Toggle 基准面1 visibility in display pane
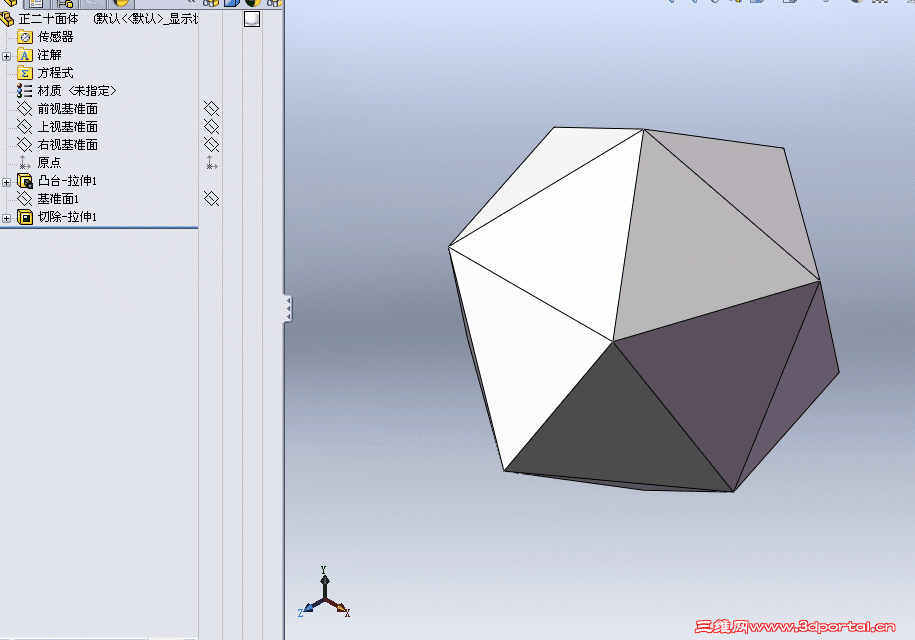The image size is (915, 640). tap(211, 199)
